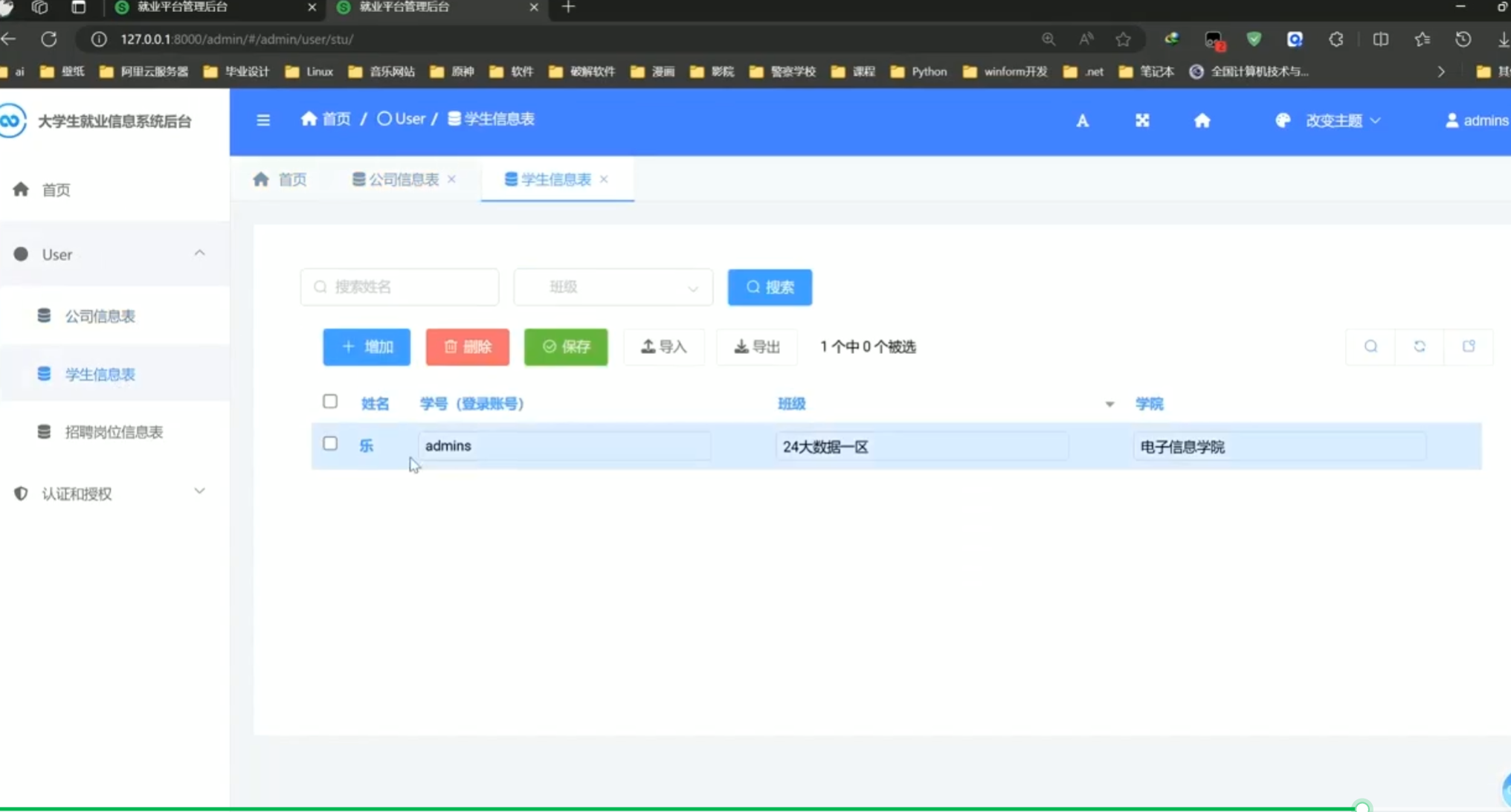Viewport: 1511px width, 812px height.
Task: Switch to the 公司信息表 tab
Action: click(x=404, y=179)
